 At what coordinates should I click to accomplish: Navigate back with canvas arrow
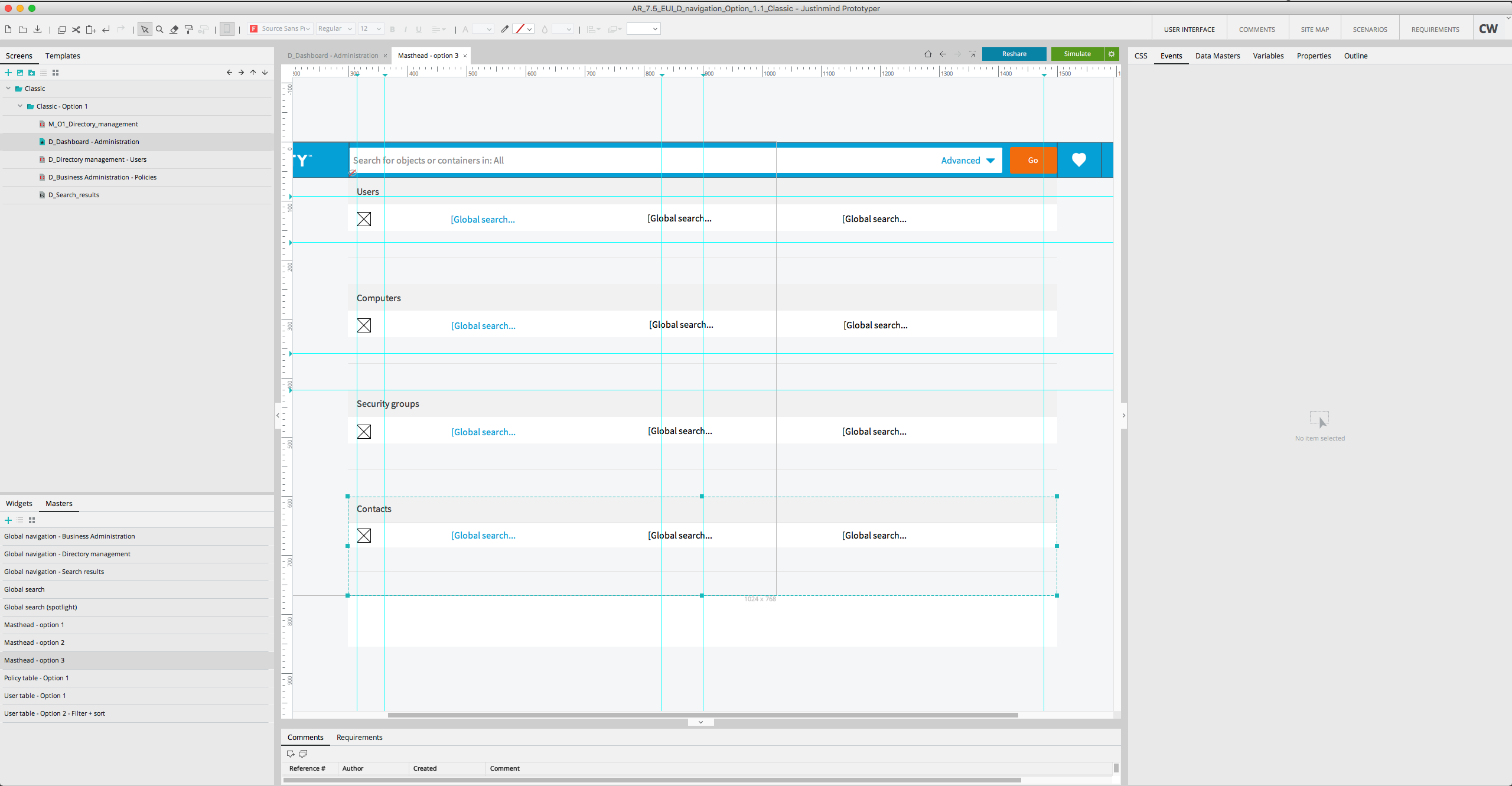tap(943, 54)
